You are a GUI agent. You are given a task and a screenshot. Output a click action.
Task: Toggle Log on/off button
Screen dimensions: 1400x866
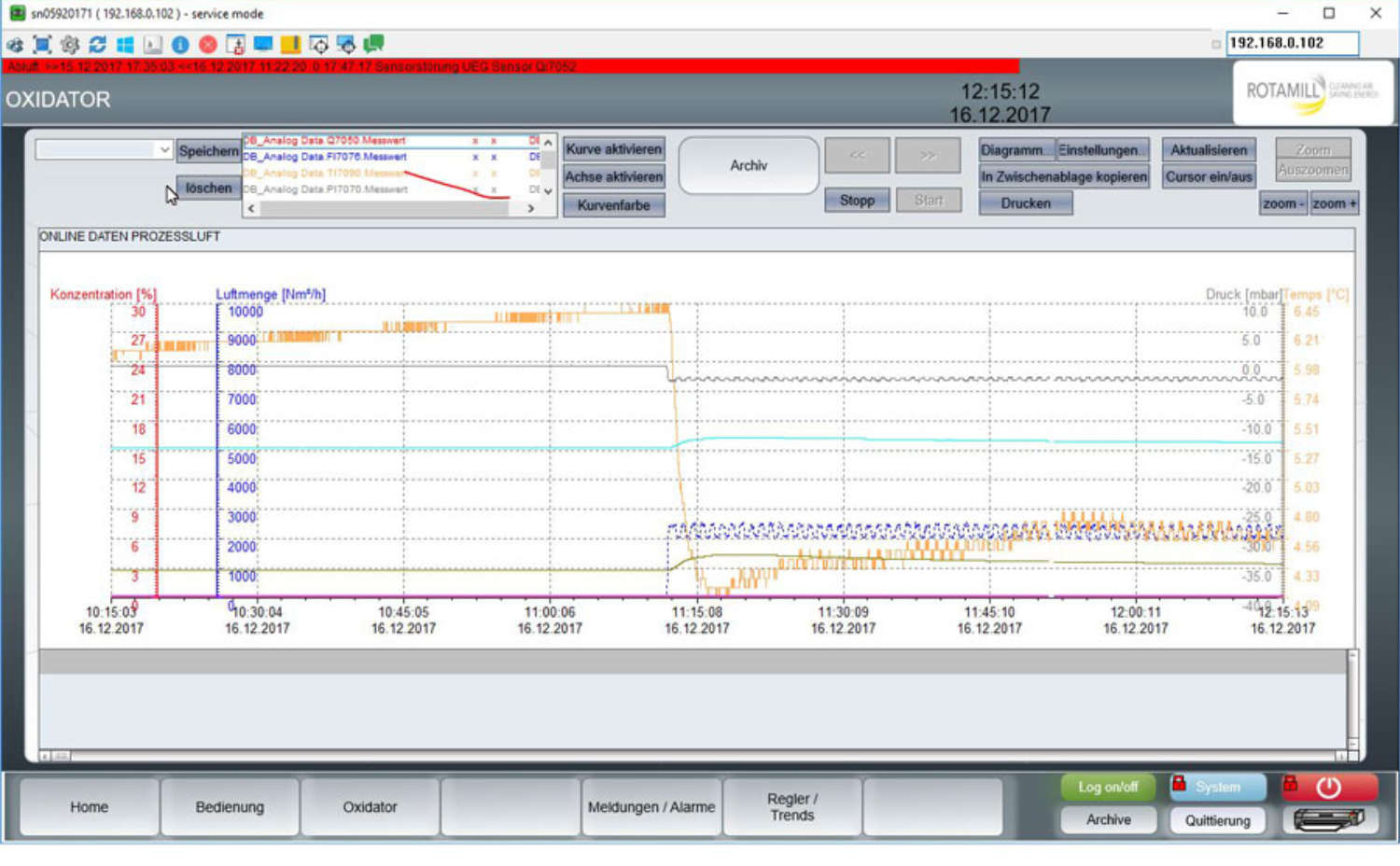coord(1108,788)
